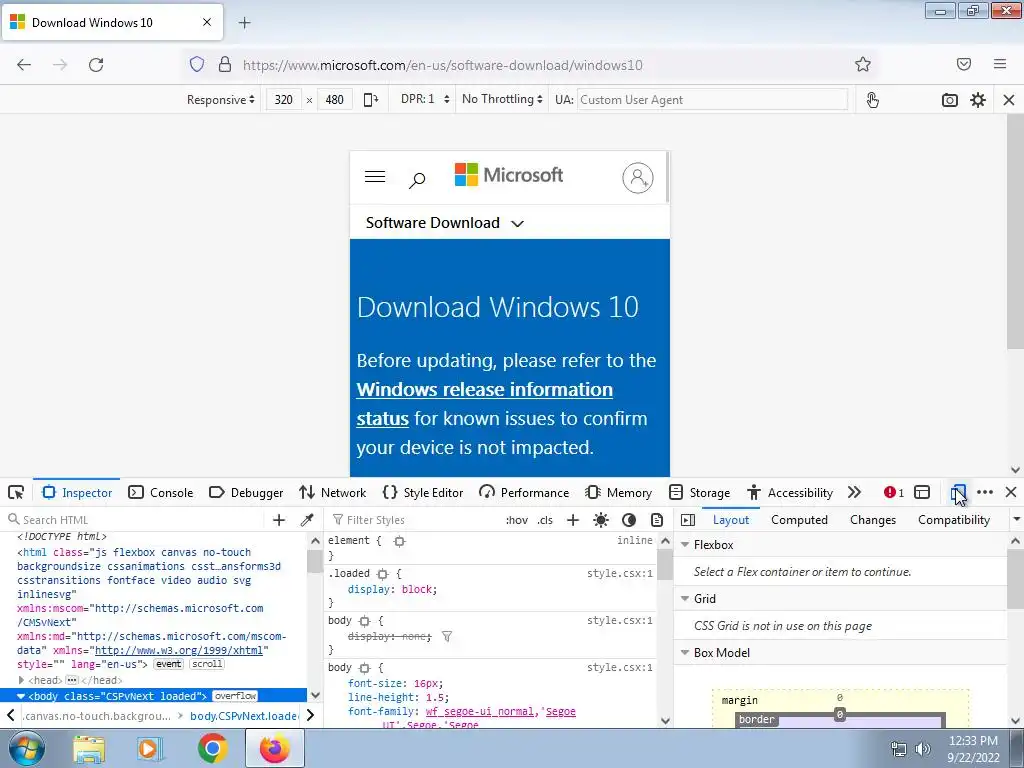The height and width of the screenshot is (768, 1024).
Task: Open the Debugger tab
Action: tap(246, 492)
